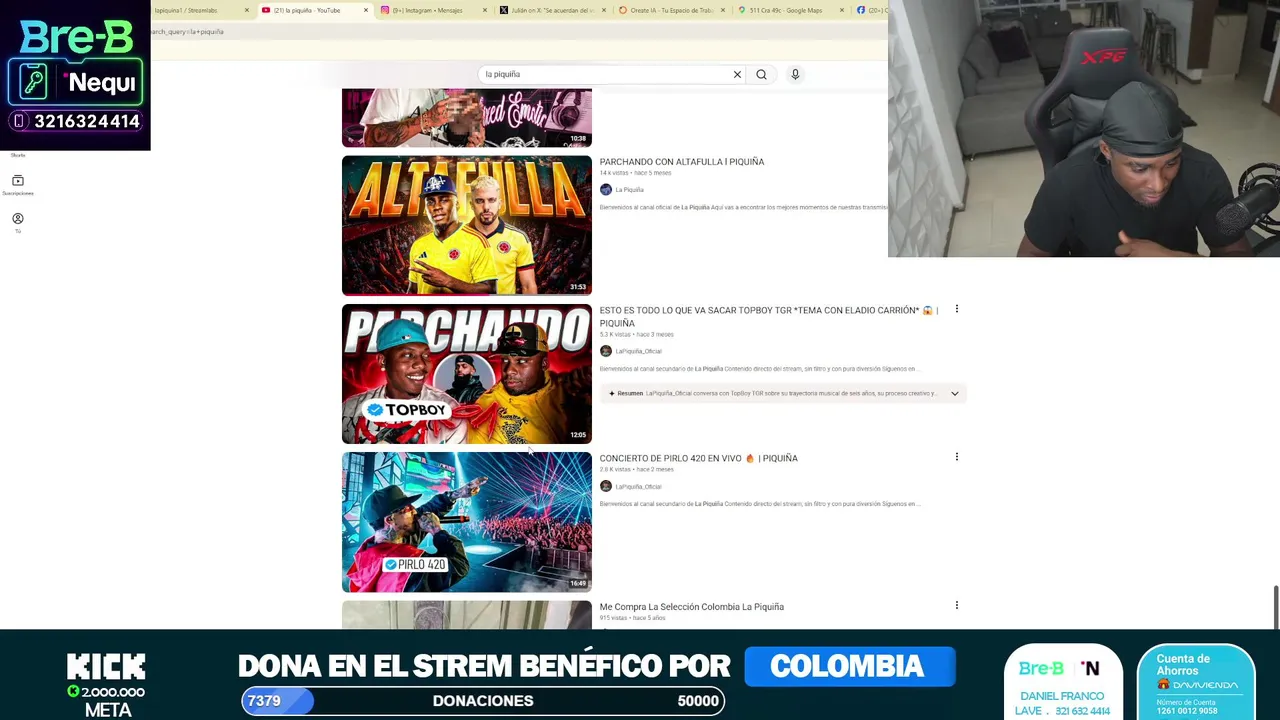Switch to the Facebook tab
The height and width of the screenshot is (720, 1280).
coord(870,10)
